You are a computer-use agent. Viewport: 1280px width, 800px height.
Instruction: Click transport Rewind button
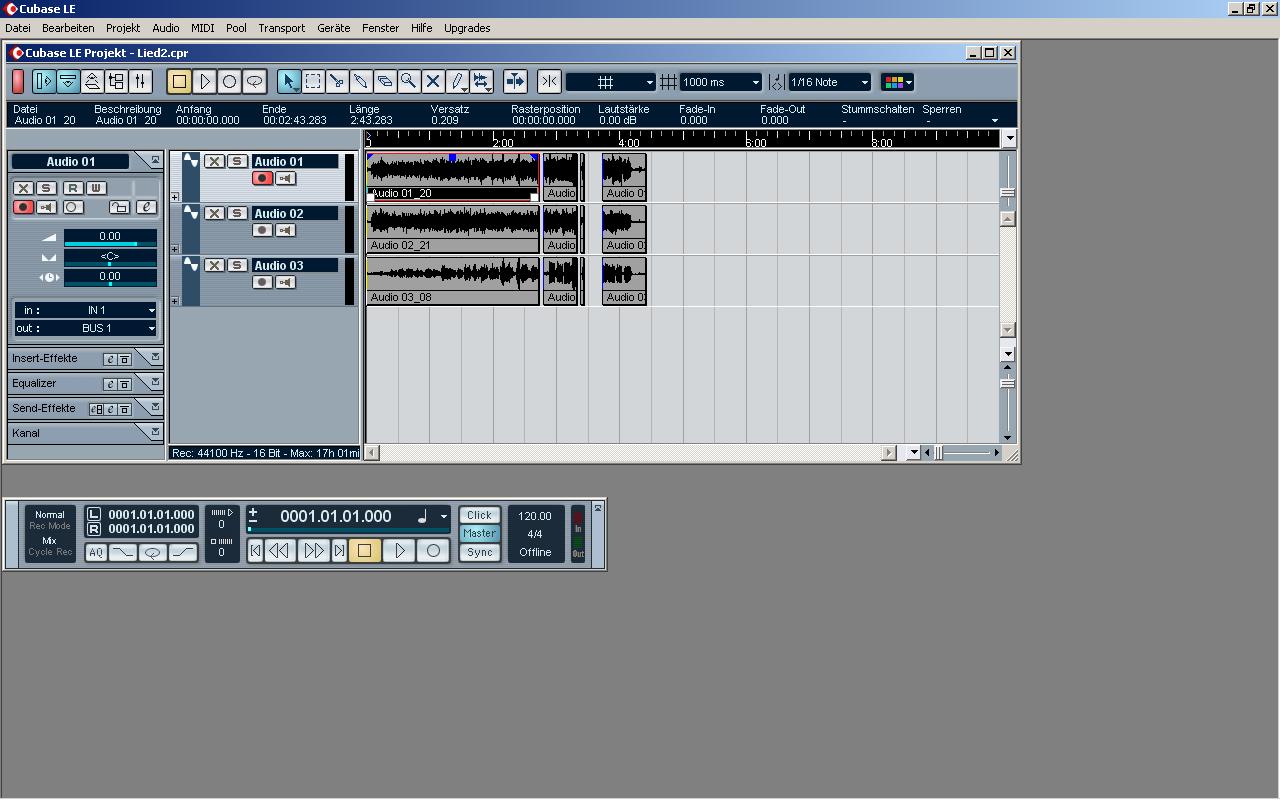[280, 550]
